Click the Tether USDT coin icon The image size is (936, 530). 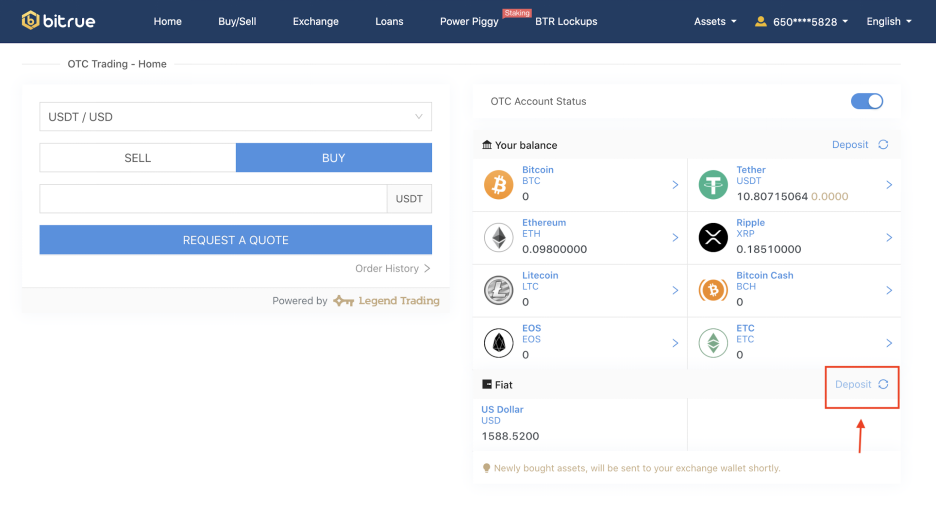coord(713,185)
